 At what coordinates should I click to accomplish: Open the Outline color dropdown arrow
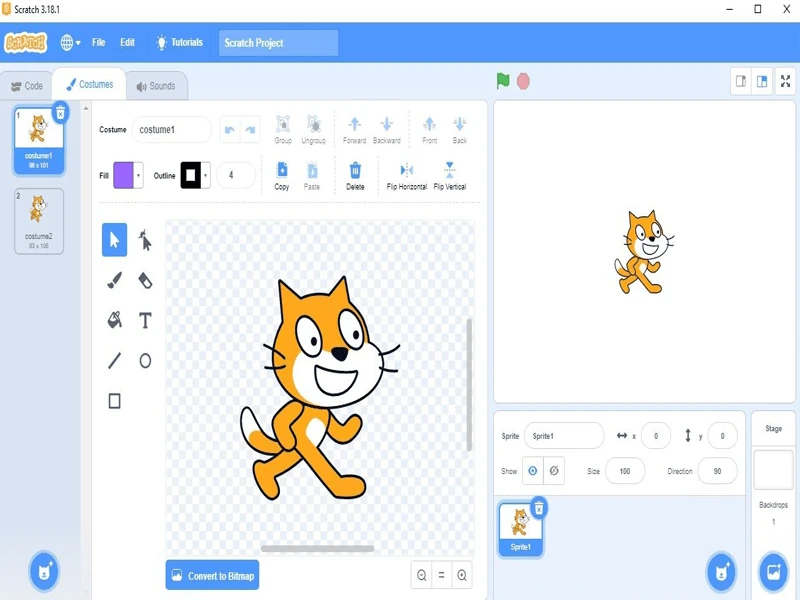pos(205,176)
